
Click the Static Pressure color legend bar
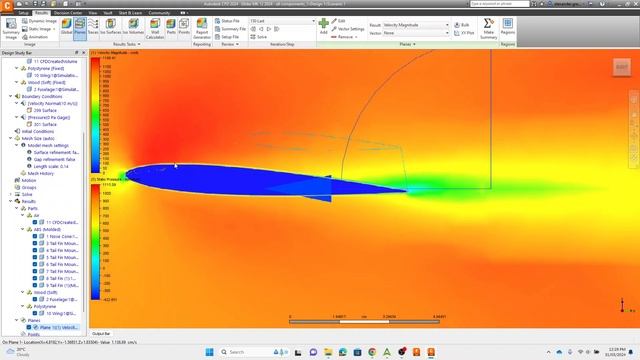pyautogui.click(x=95, y=242)
